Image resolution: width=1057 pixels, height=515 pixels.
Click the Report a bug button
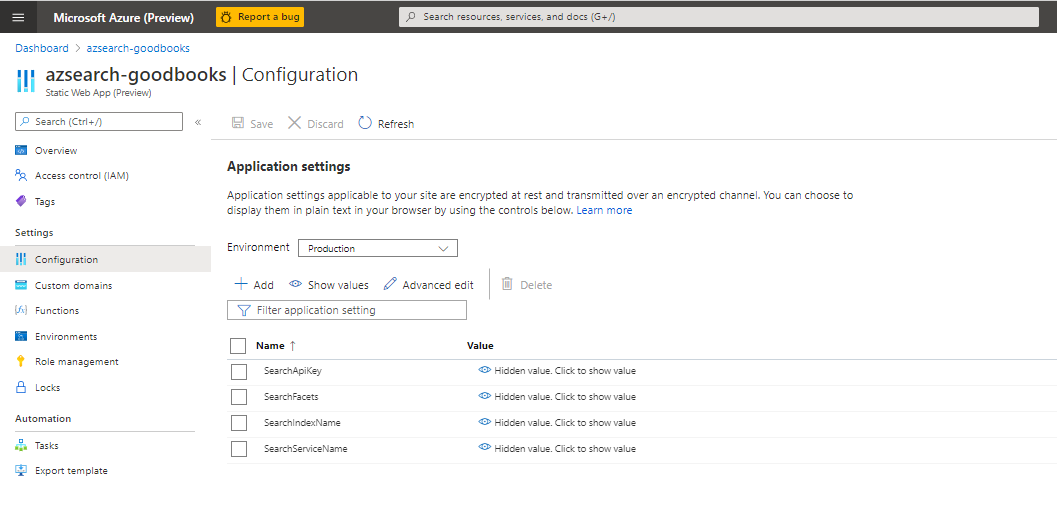(260, 17)
